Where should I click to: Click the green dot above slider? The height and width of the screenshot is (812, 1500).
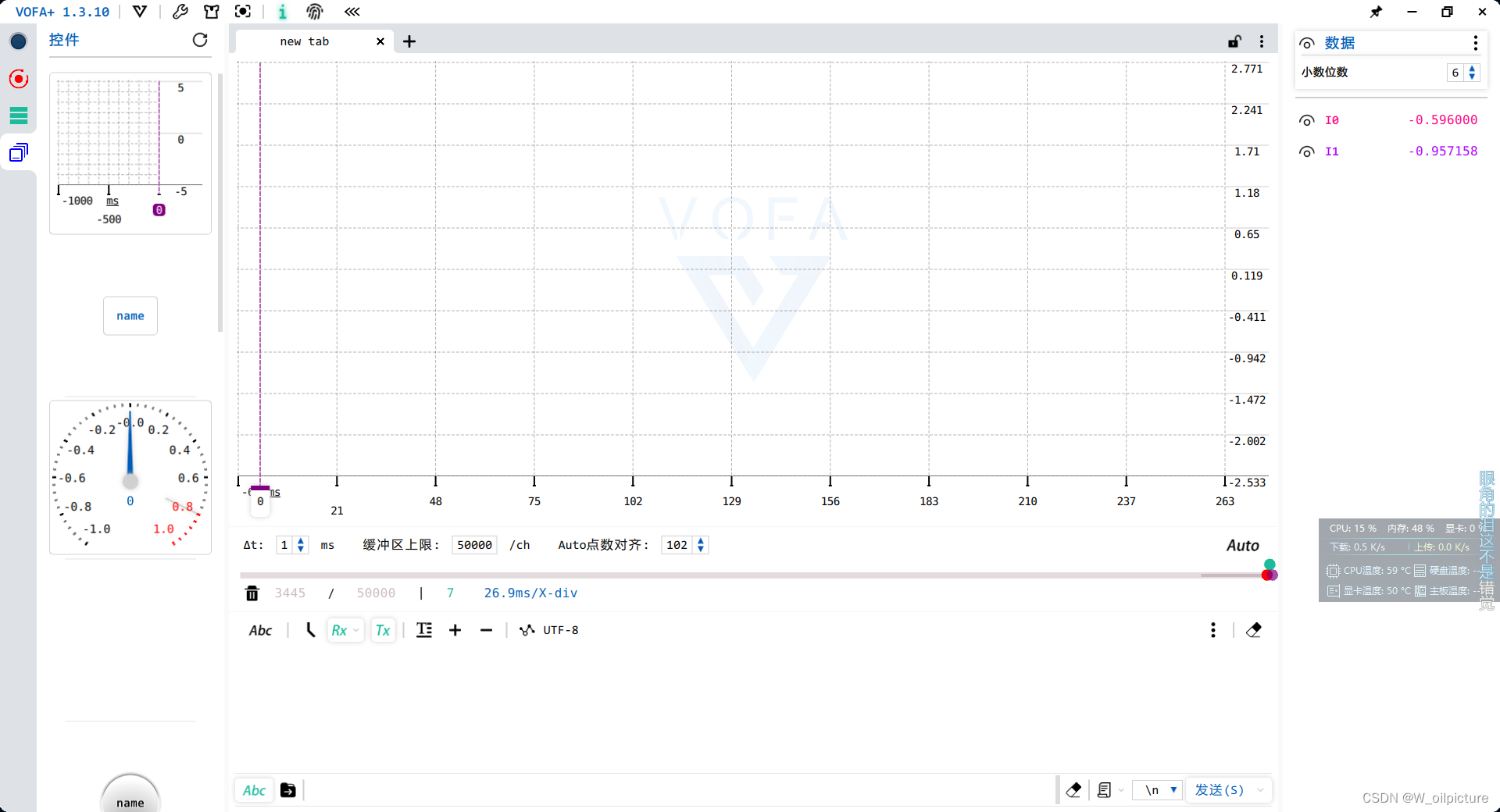point(1270,564)
